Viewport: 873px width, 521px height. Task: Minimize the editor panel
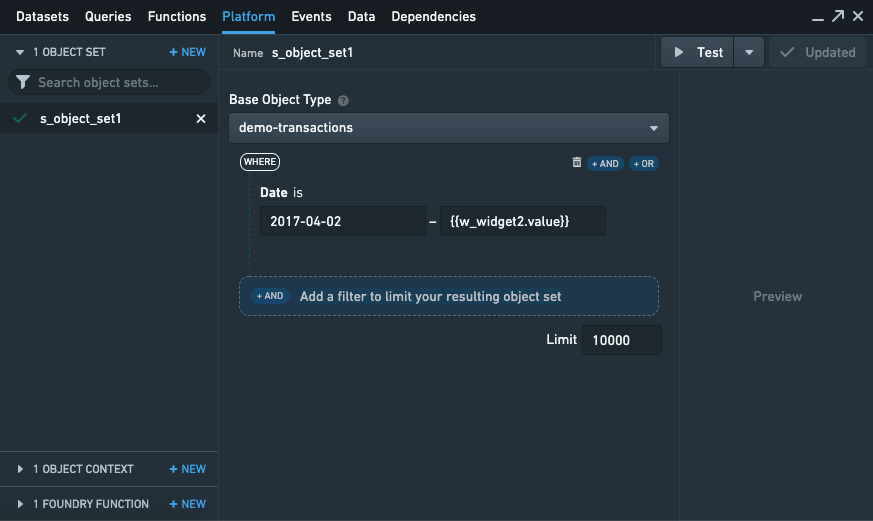point(817,18)
